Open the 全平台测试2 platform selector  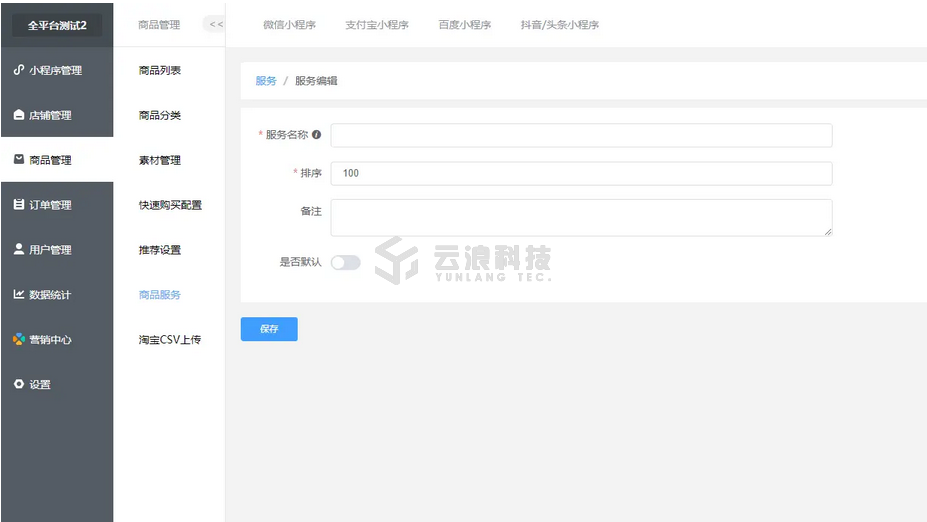click(x=57, y=25)
